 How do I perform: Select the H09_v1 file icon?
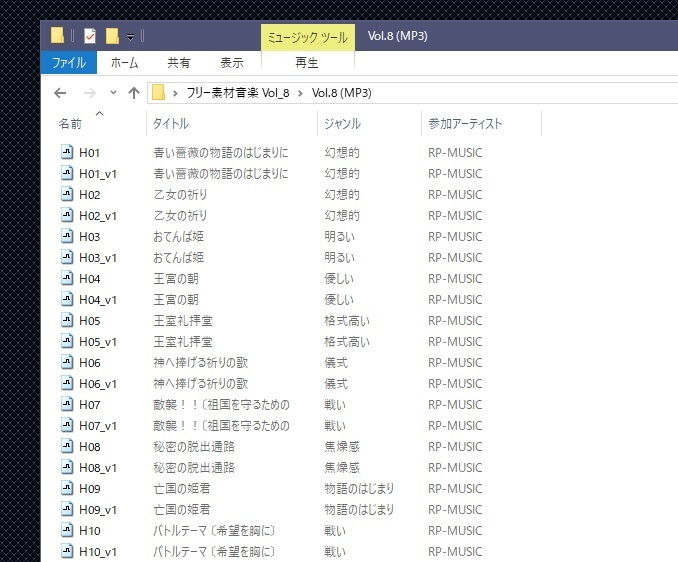[67, 509]
